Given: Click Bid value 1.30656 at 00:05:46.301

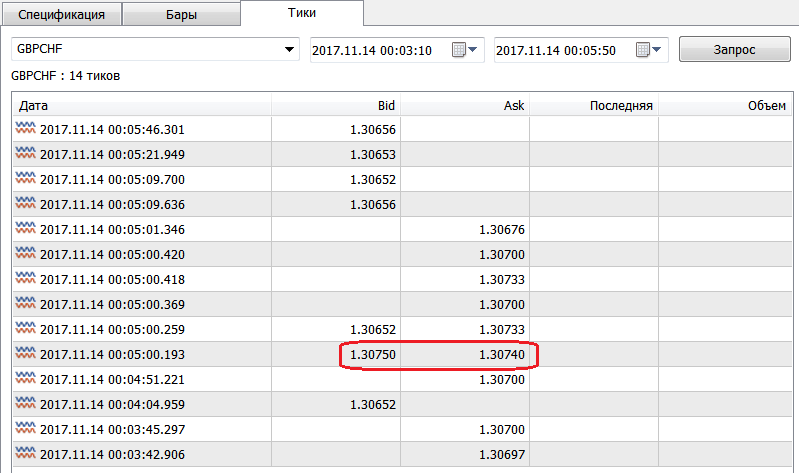Looking at the screenshot, I should pos(372,129).
